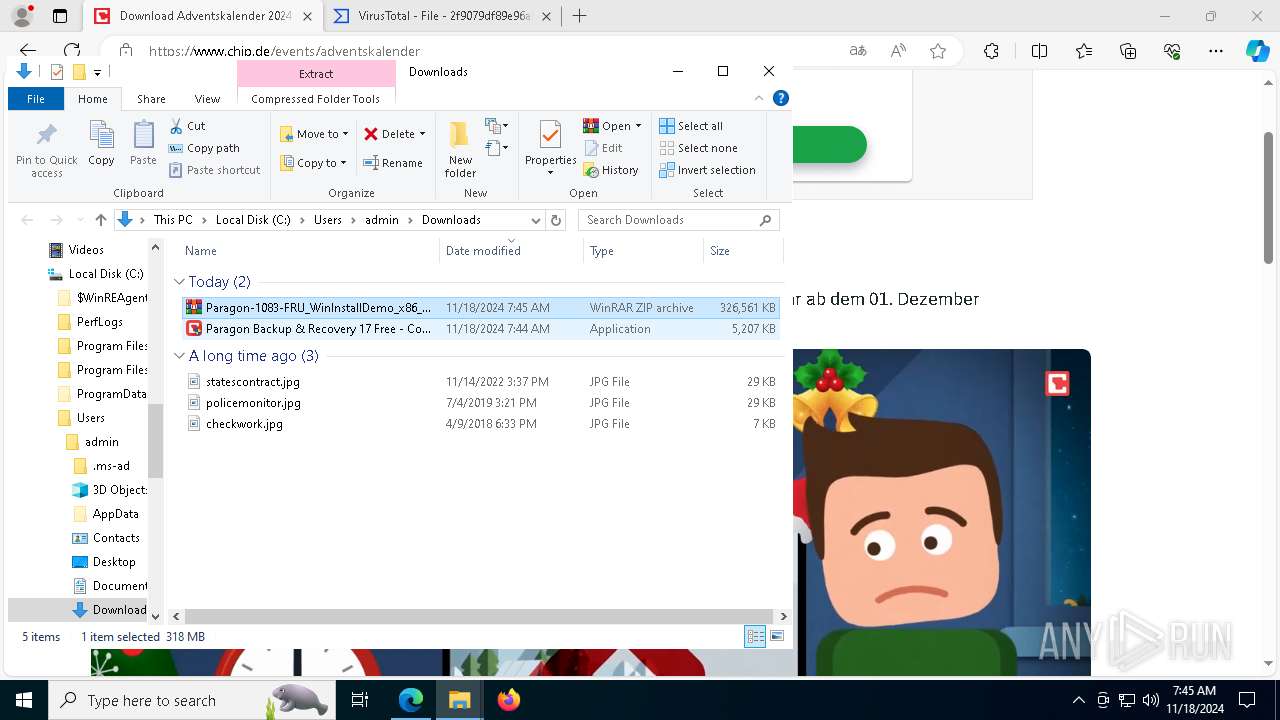This screenshot has height=720, width=1280.
Task: Switch to the View ribbon tab
Action: click(207, 99)
